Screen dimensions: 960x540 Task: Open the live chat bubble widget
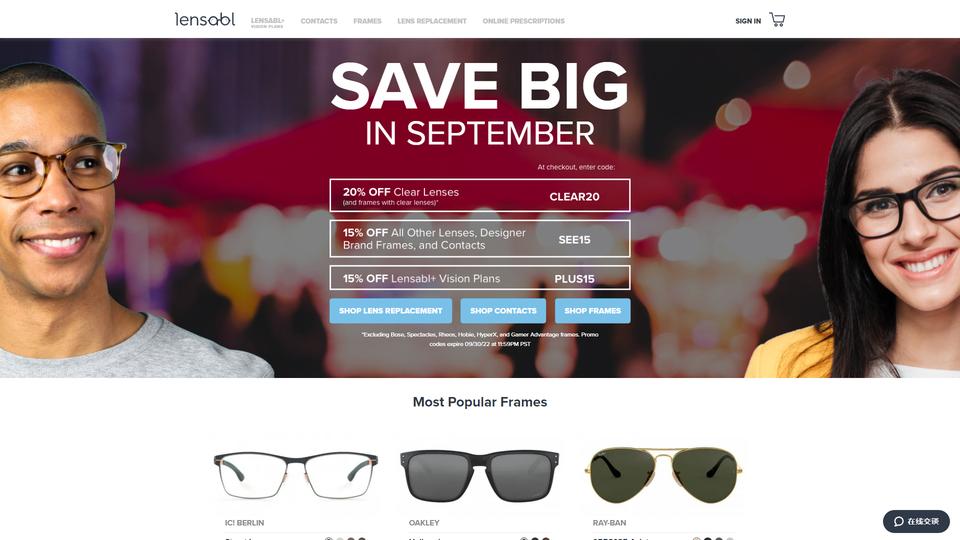click(916, 521)
